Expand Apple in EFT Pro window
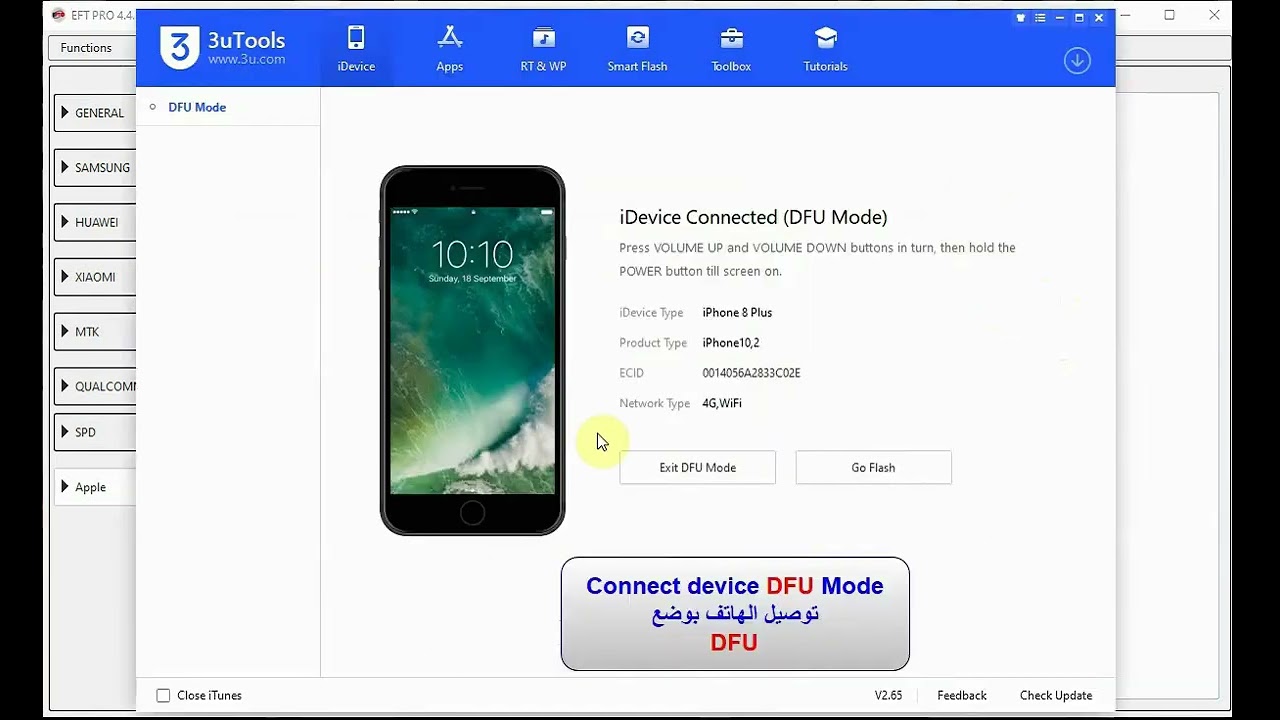 [95, 487]
